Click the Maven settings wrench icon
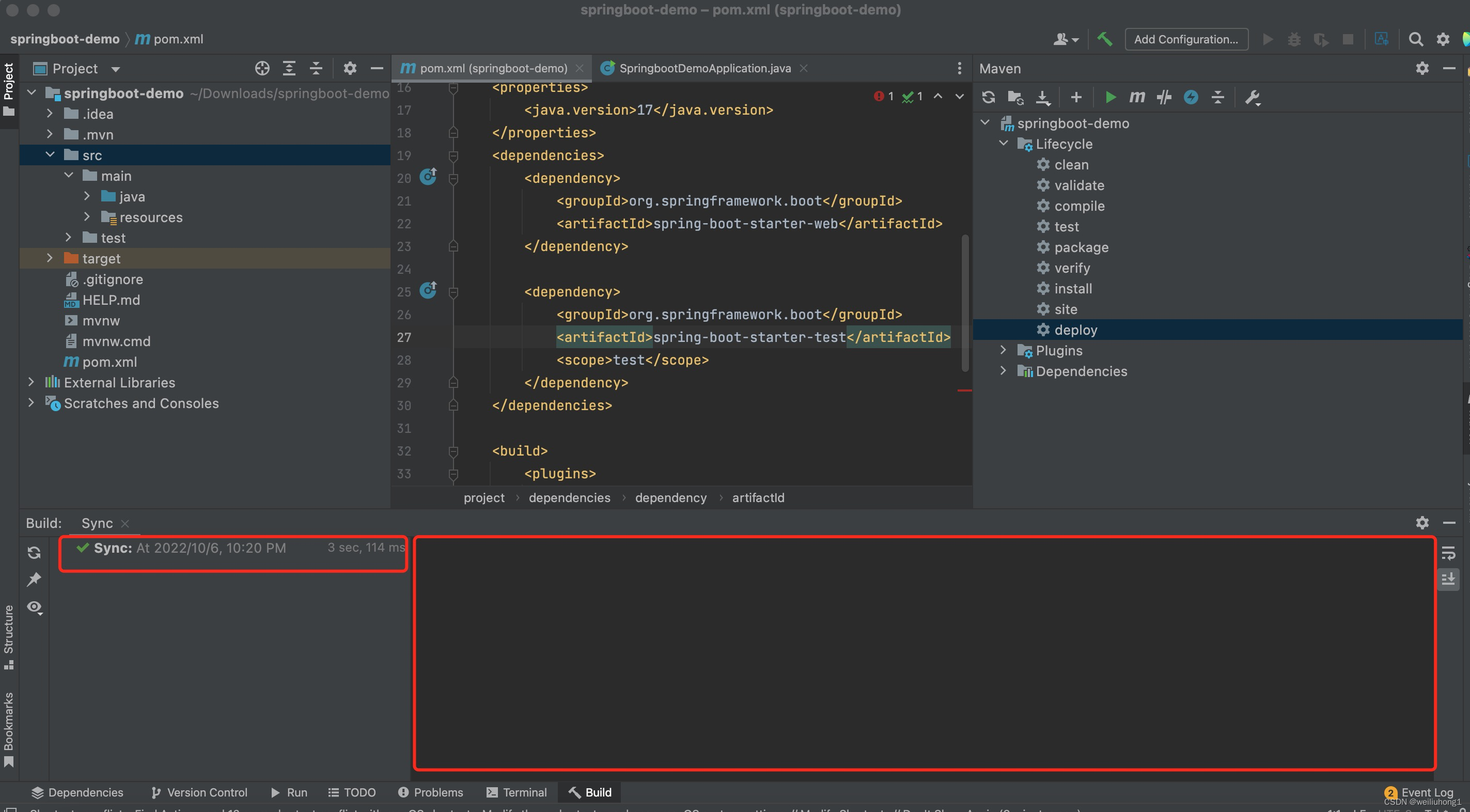The height and width of the screenshot is (812, 1470). pyautogui.click(x=1253, y=97)
